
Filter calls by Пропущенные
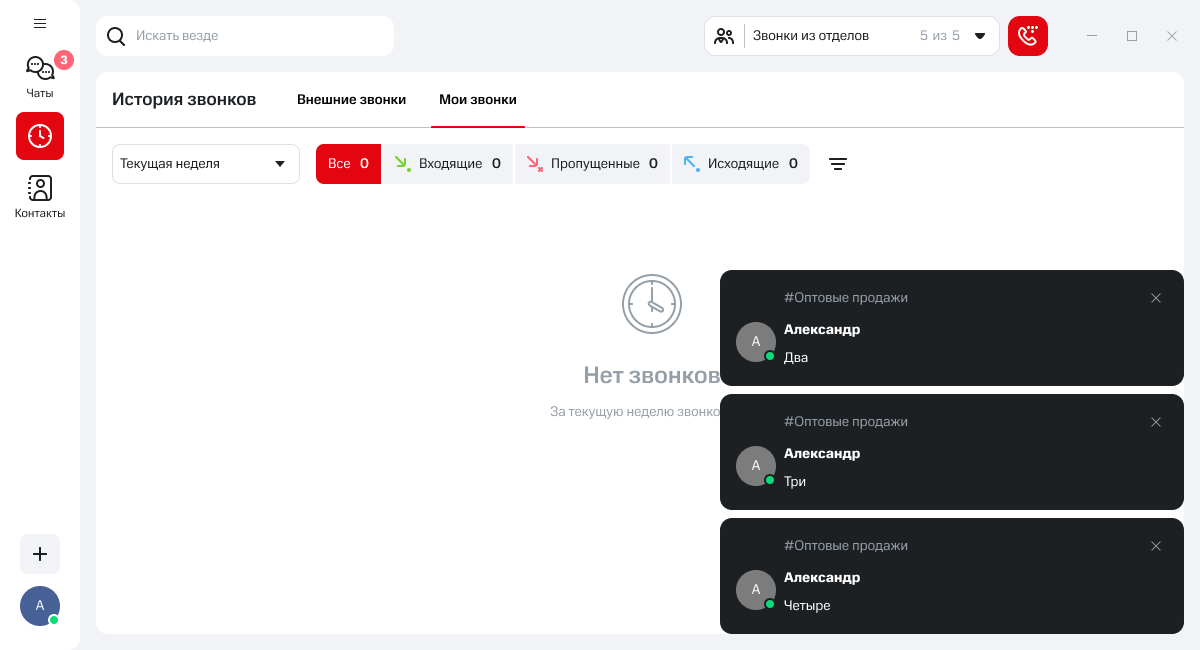[592, 164]
